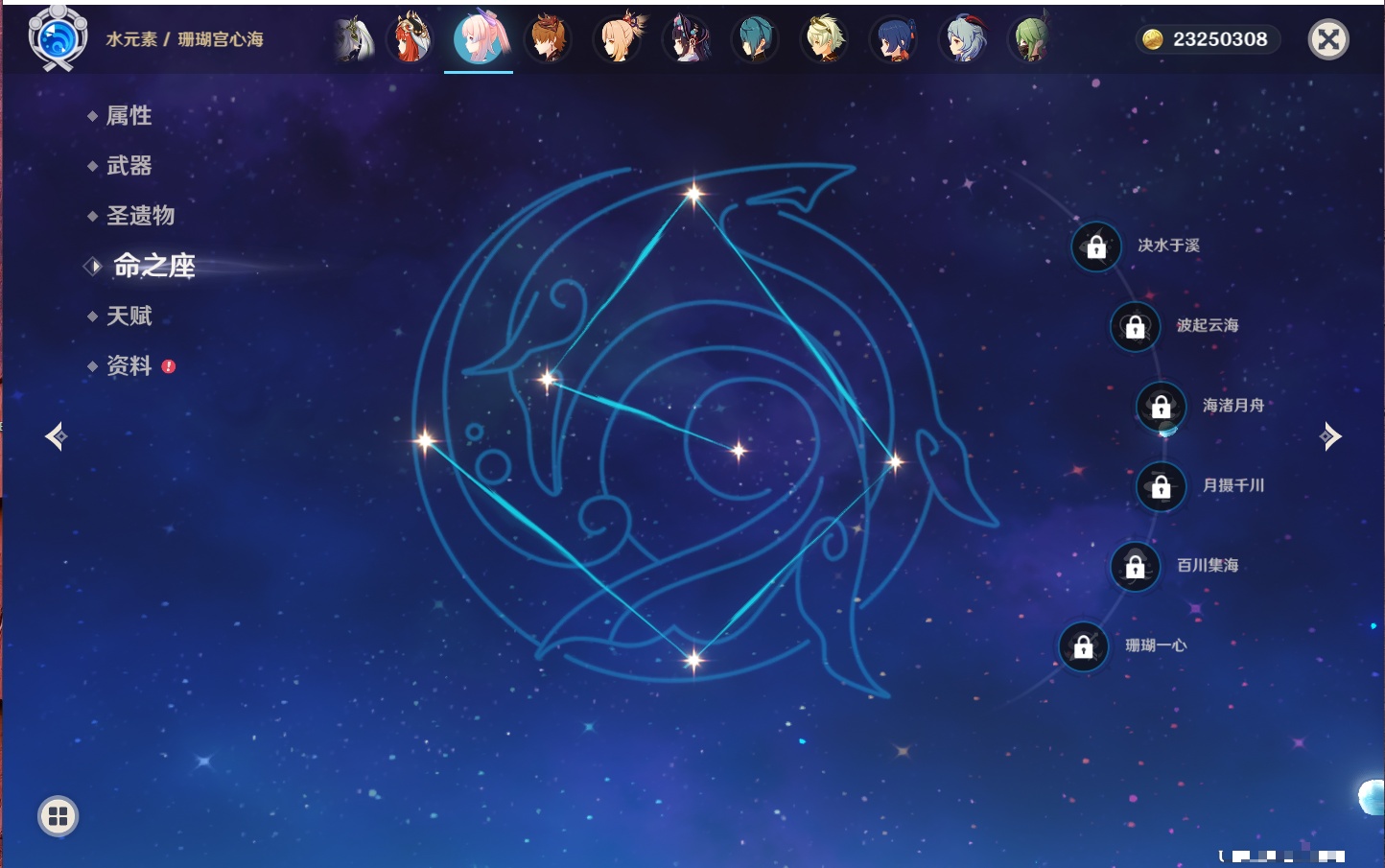
Task: Select the light-blue-haired avatar with red horns
Action: tap(963, 39)
